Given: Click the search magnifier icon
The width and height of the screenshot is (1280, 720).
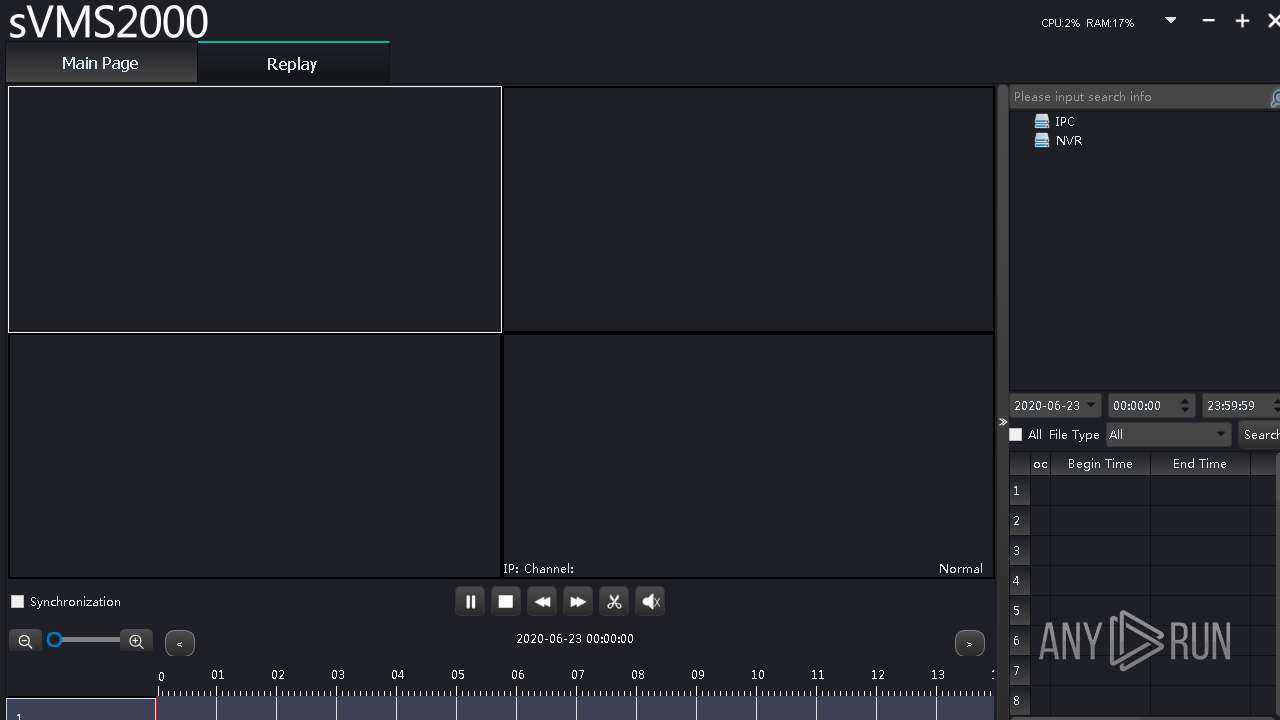Looking at the screenshot, I should pyautogui.click(x=1275, y=98).
